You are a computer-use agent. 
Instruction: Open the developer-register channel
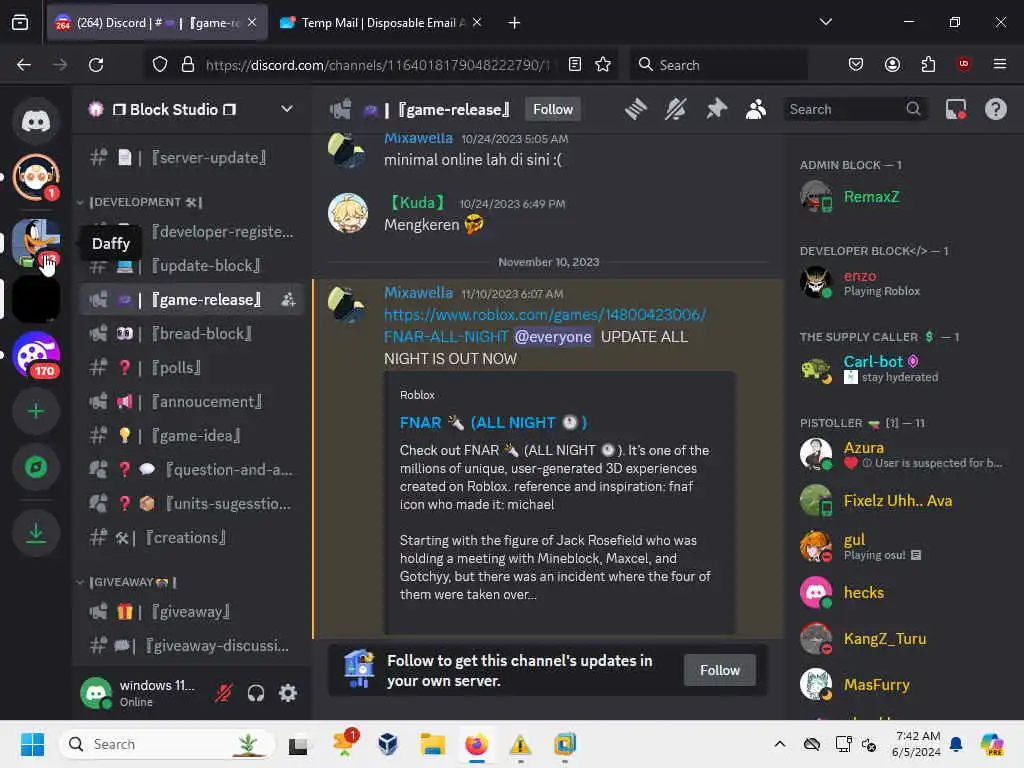(x=192, y=232)
